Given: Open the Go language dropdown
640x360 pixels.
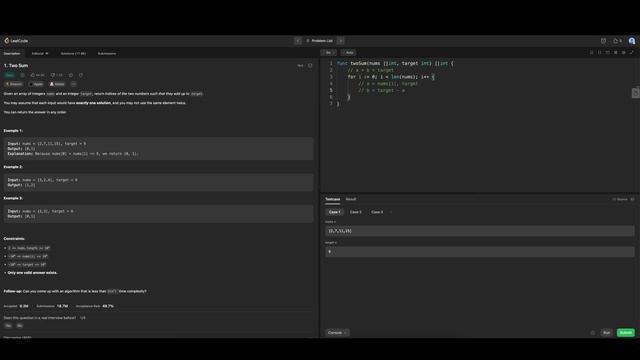Looking at the screenshot, I should (x=329, y=53).
